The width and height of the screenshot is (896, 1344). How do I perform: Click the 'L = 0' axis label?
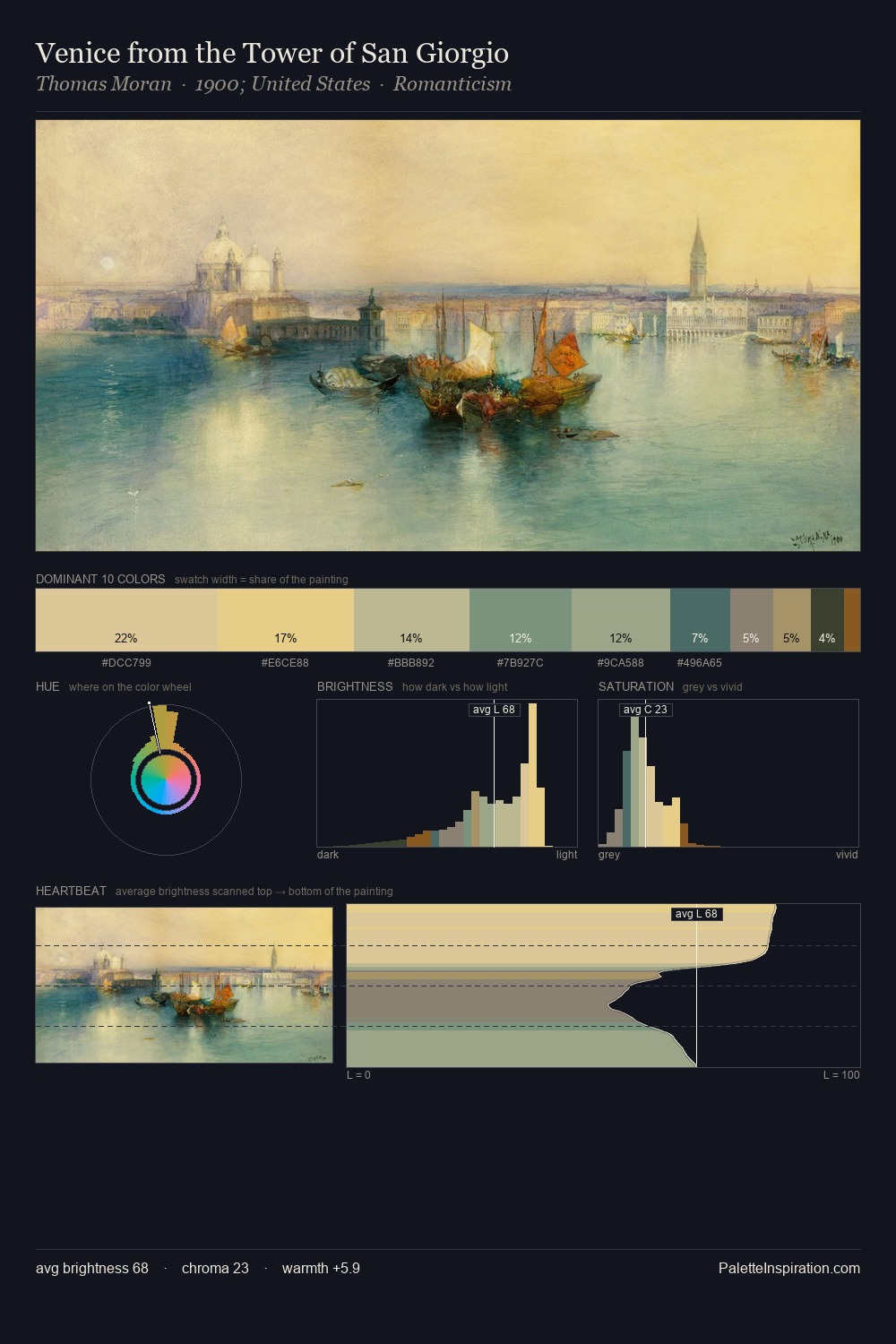coord(358,1075)
